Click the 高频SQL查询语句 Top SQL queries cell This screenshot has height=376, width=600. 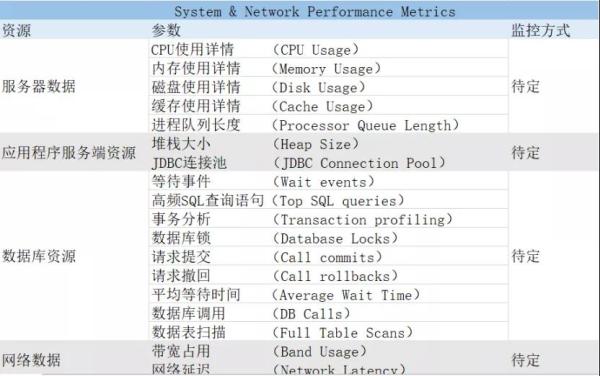point(328,200)
